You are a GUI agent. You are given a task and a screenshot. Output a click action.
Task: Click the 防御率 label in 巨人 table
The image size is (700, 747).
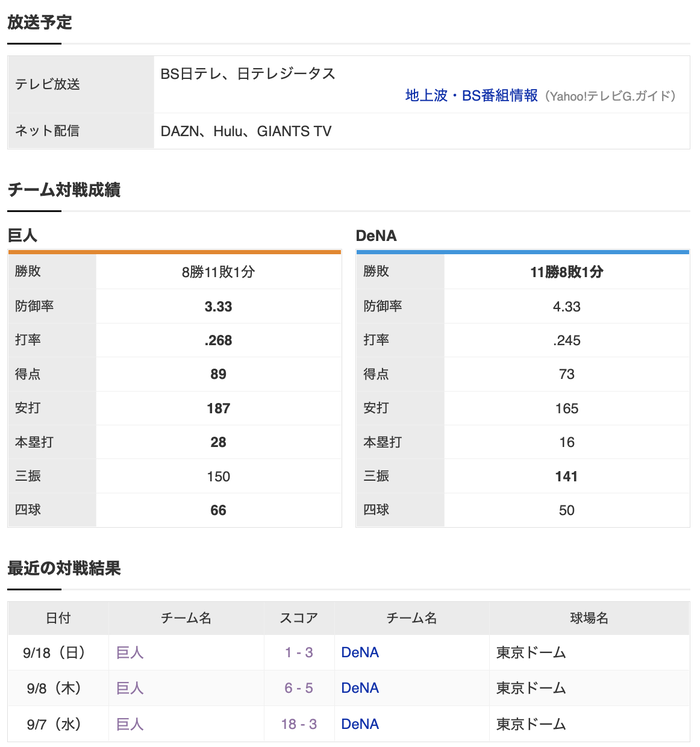[x=34, y=306]
